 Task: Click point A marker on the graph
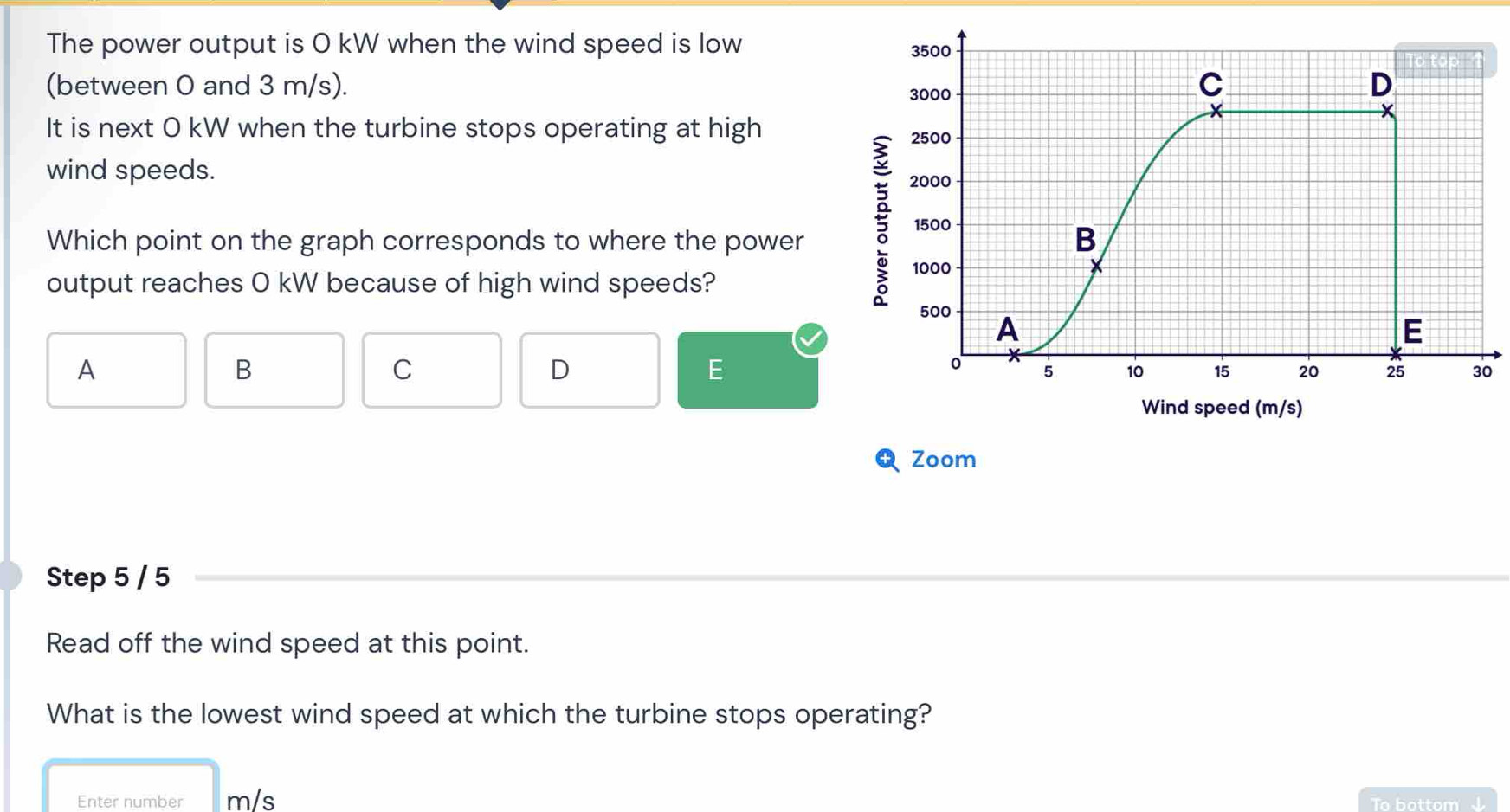1014,354
